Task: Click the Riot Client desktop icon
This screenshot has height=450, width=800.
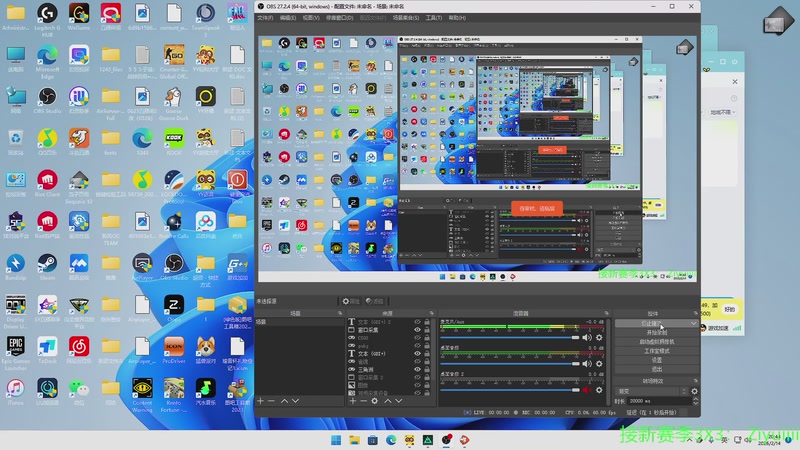Action: tap(47, 184)
